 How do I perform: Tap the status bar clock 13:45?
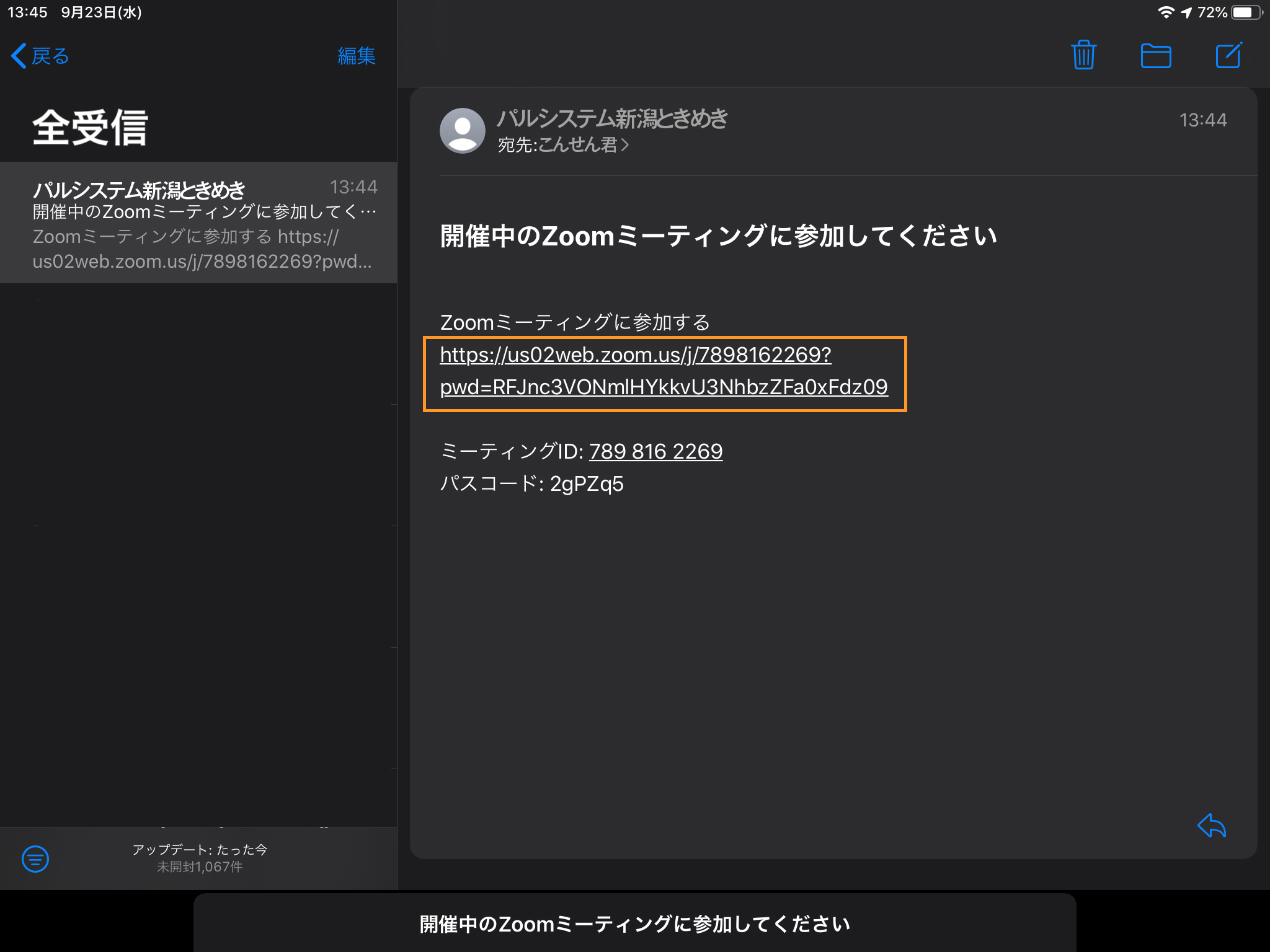coord(27,12)
